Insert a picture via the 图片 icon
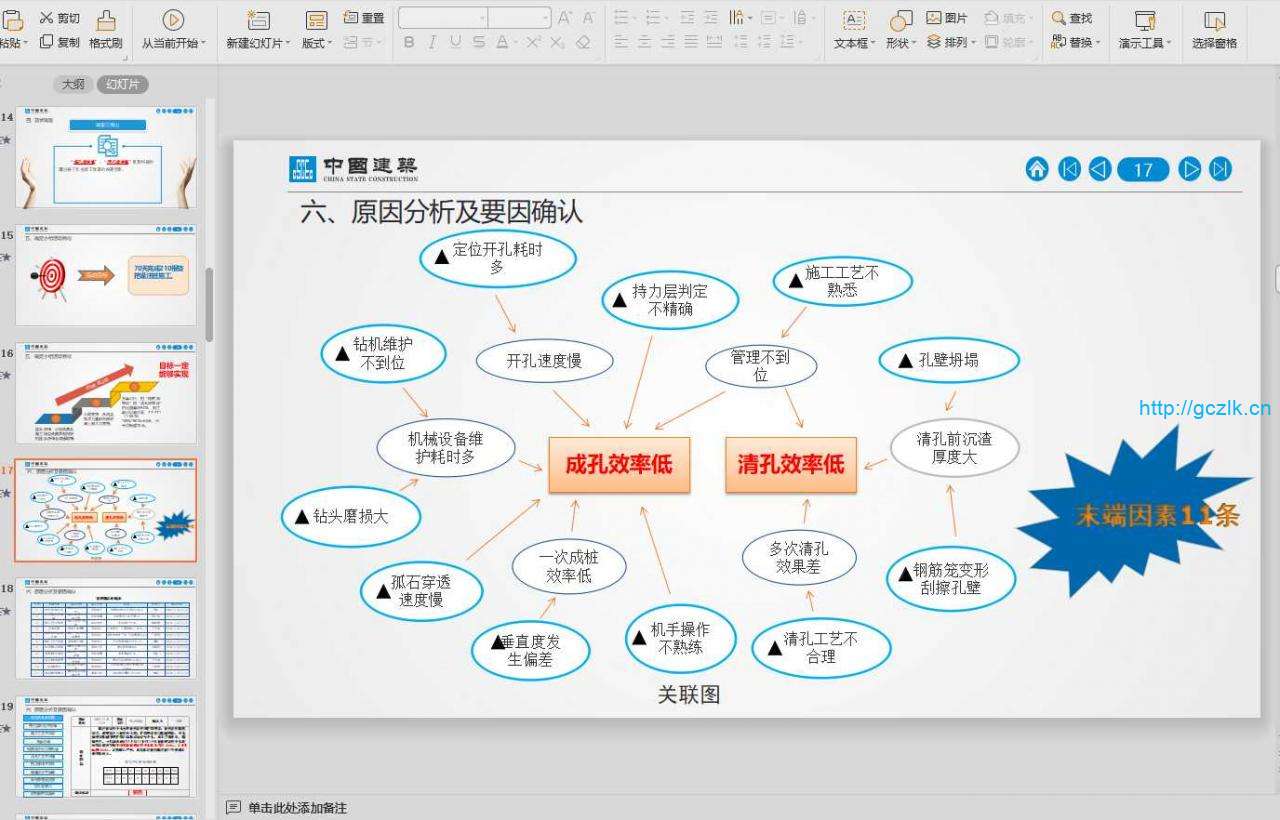The image size is (1280, 820). [946, 18]
